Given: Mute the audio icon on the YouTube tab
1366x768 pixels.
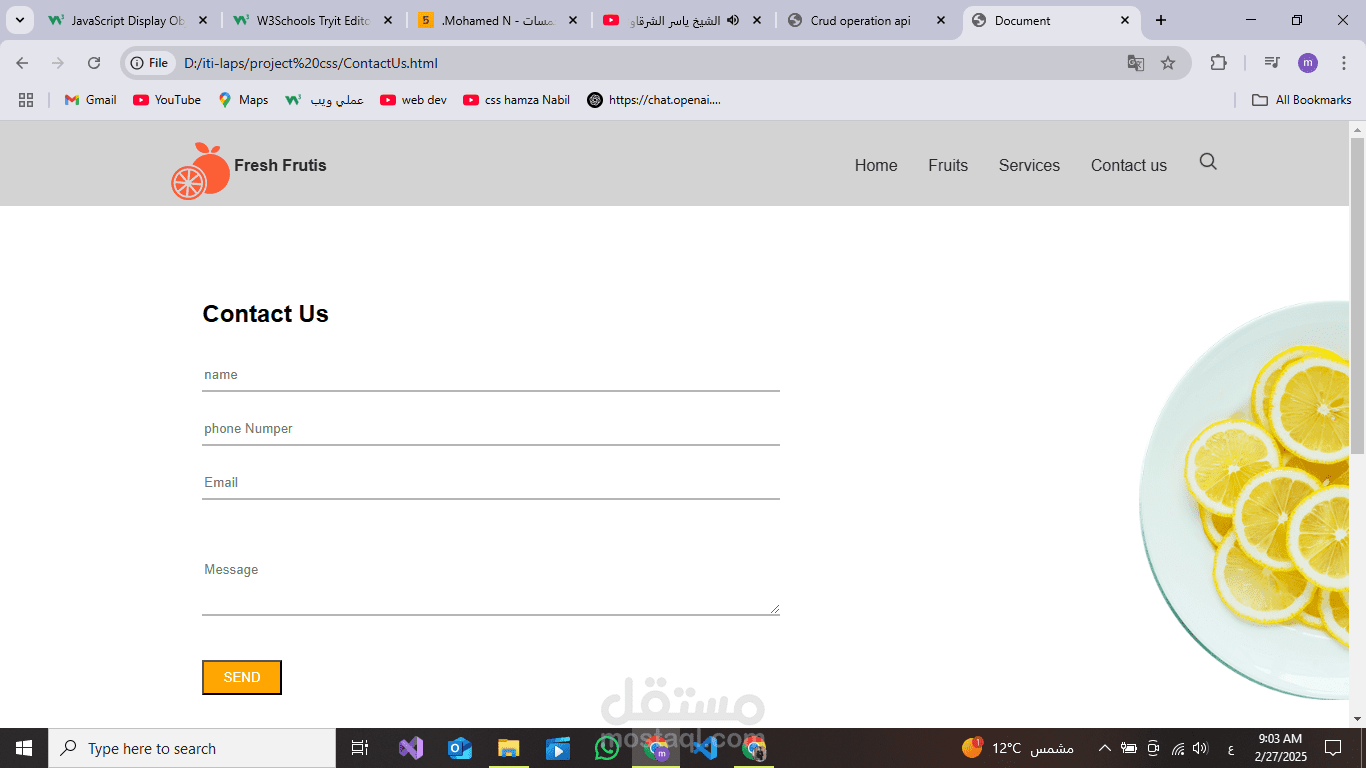Looking at the screenshot, I should pos(733,20).
